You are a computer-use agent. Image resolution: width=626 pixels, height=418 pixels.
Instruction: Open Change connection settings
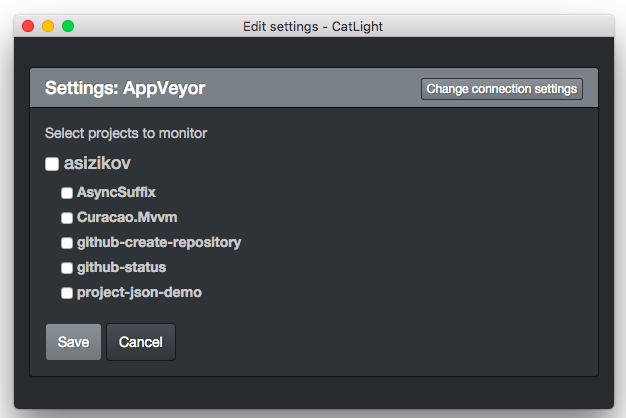(x=501, y=89)
